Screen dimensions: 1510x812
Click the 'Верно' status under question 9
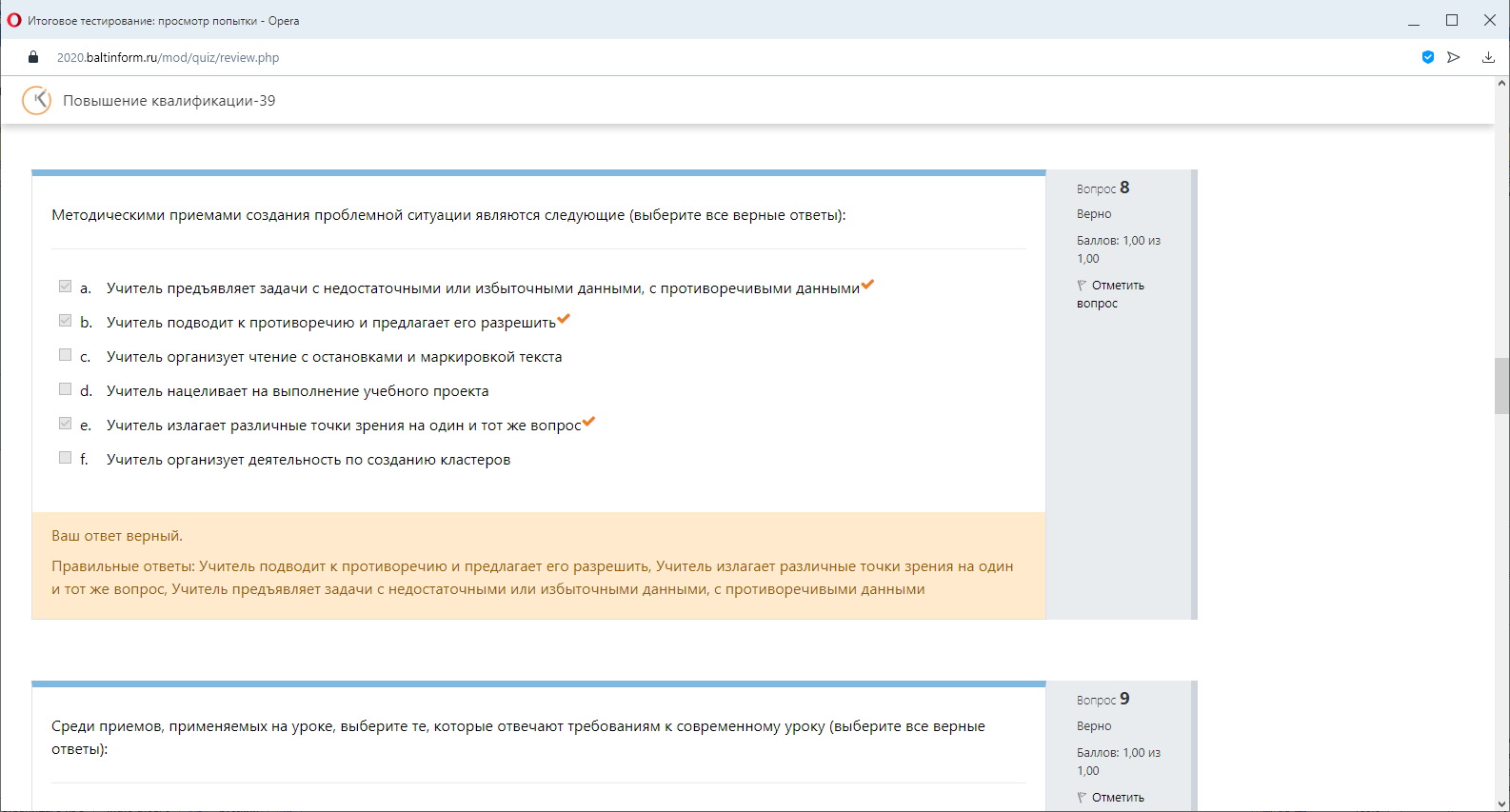coord(1094,726)
